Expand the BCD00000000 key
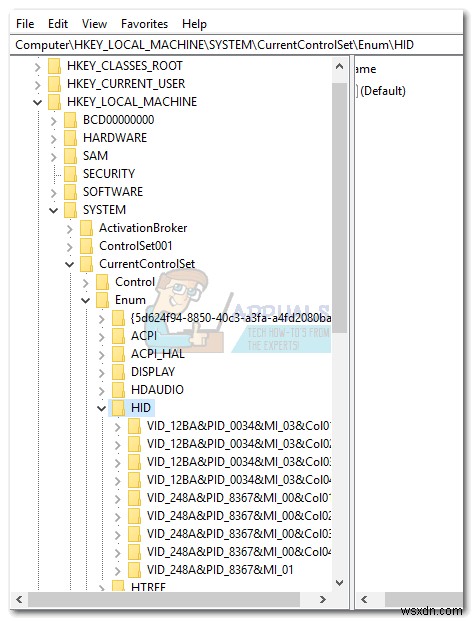Image resolution: width=474 pixels, height=621 pixels. tap(53, 120)
